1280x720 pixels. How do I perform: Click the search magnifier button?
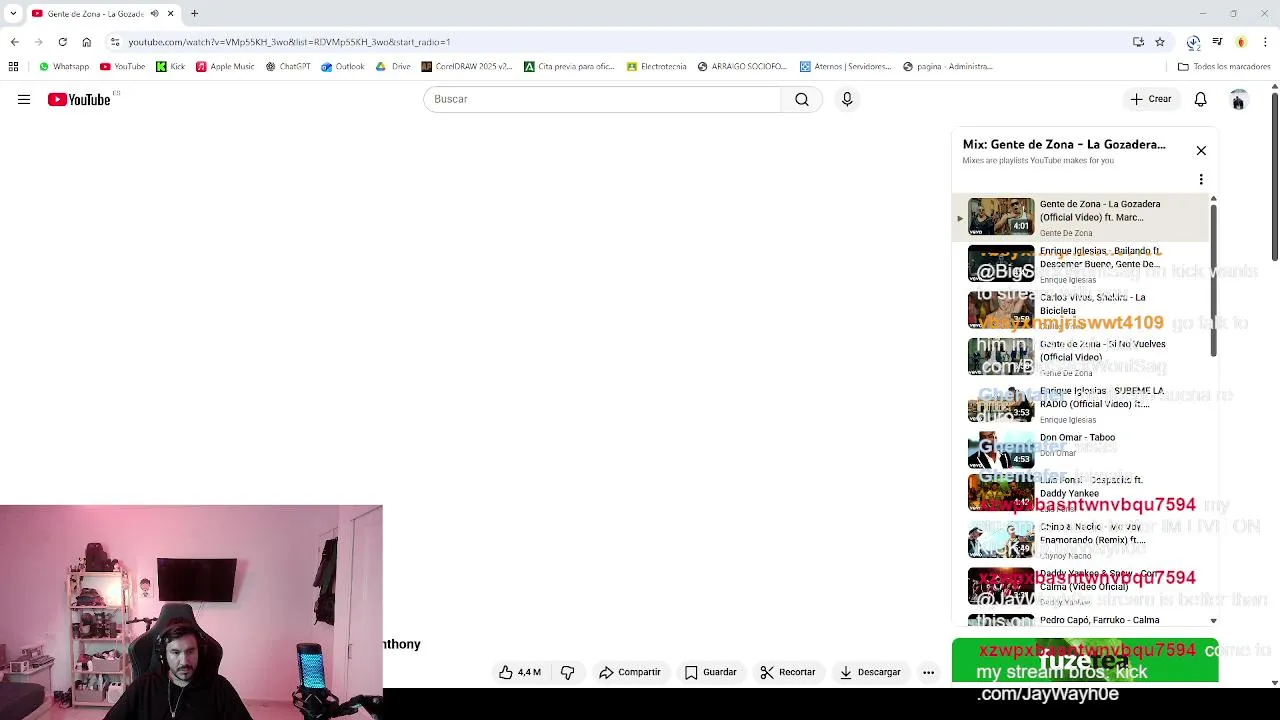click(802, 99)
